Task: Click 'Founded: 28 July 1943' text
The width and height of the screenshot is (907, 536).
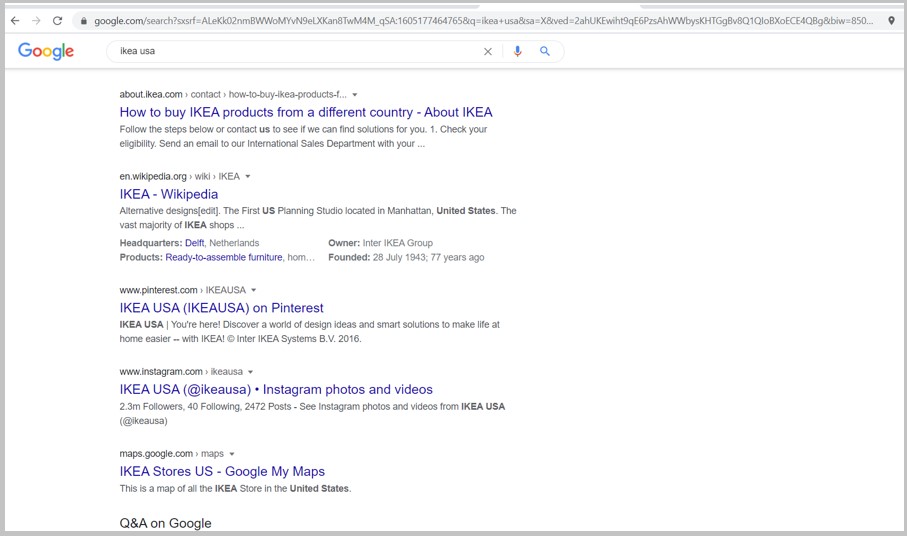Action: click(377, 257)
